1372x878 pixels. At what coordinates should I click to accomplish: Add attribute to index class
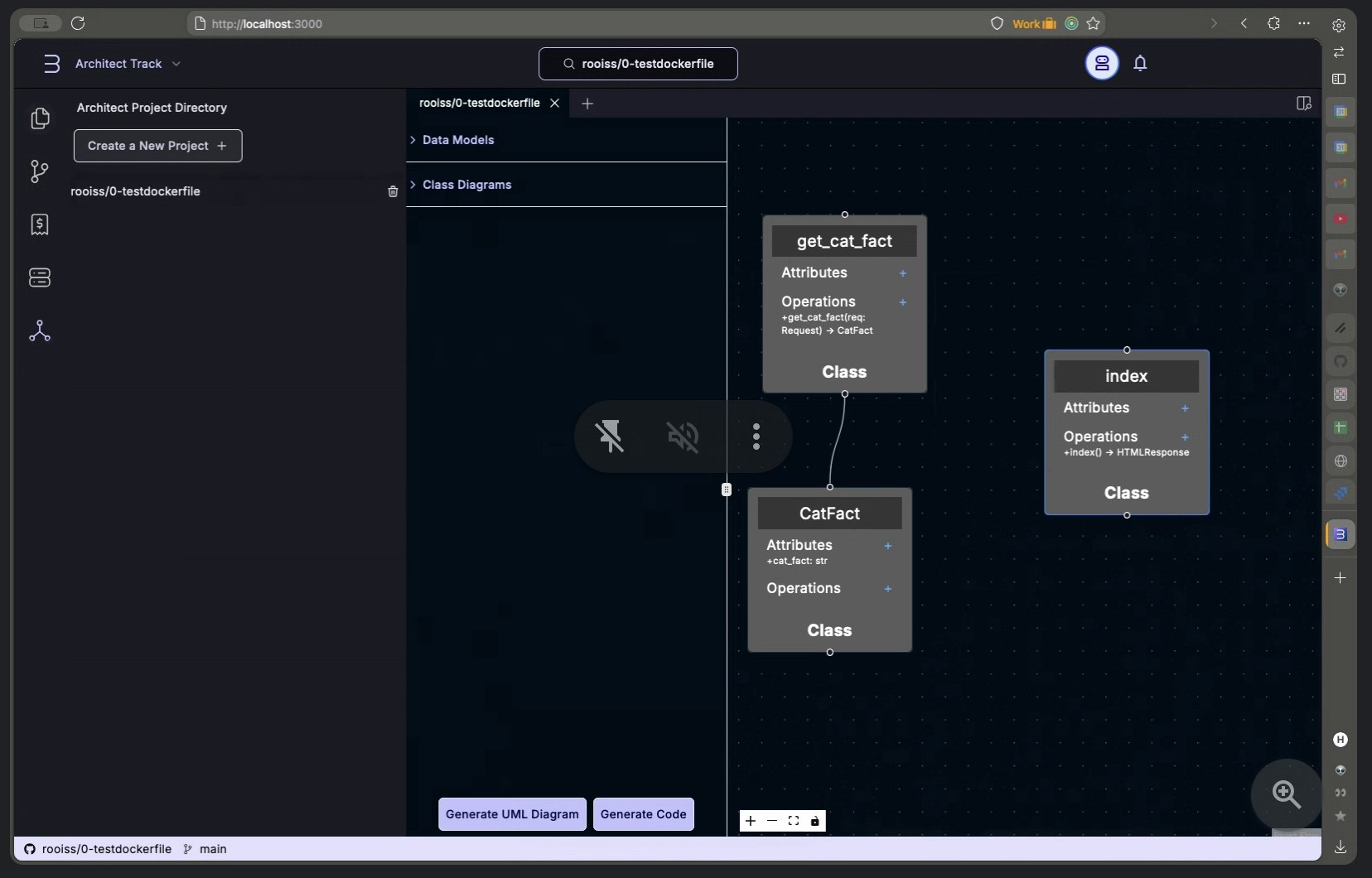pyautogui.click(x=1185, y=408)
